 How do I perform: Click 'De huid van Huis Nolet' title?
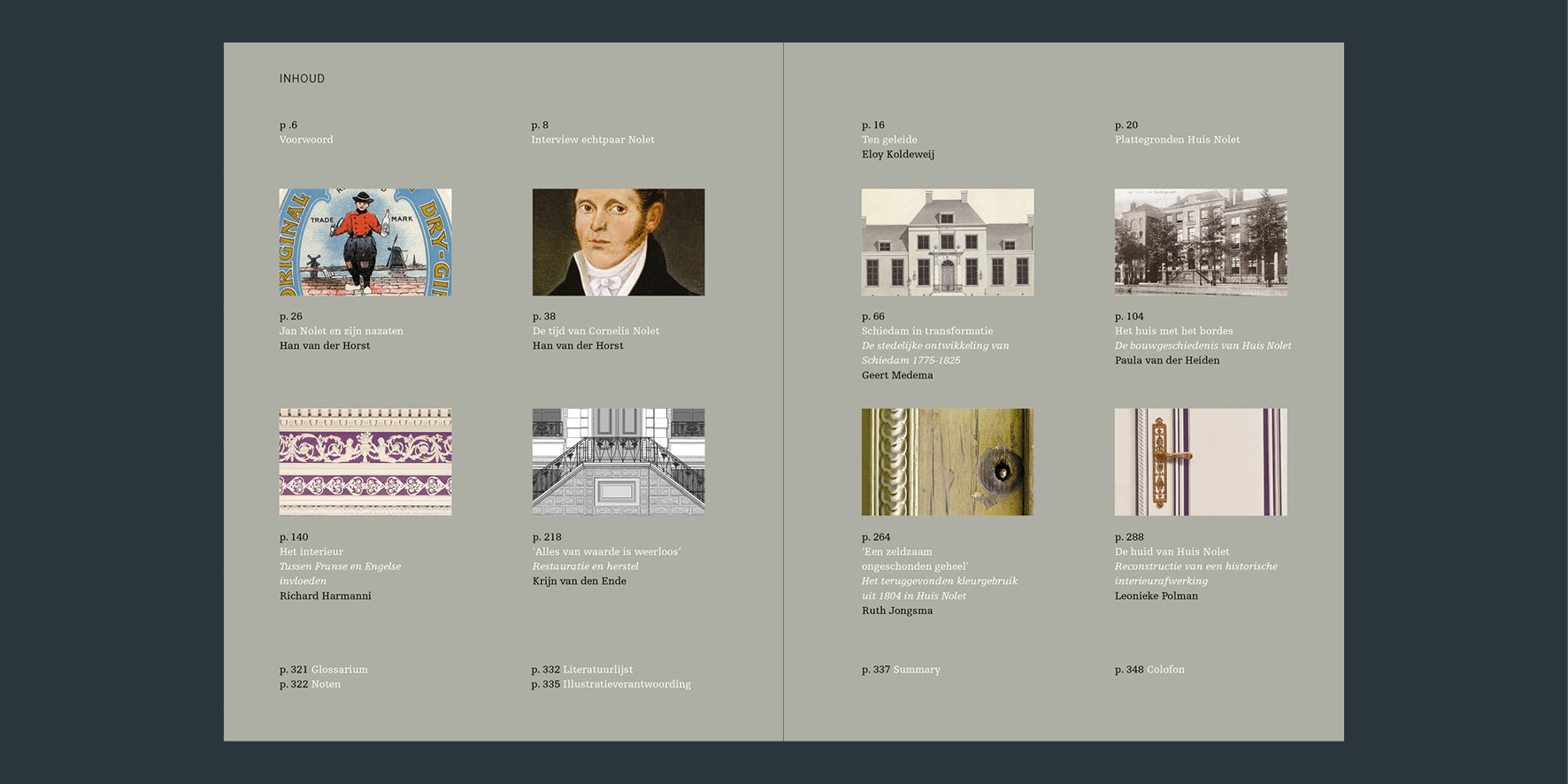point(1172,551)
